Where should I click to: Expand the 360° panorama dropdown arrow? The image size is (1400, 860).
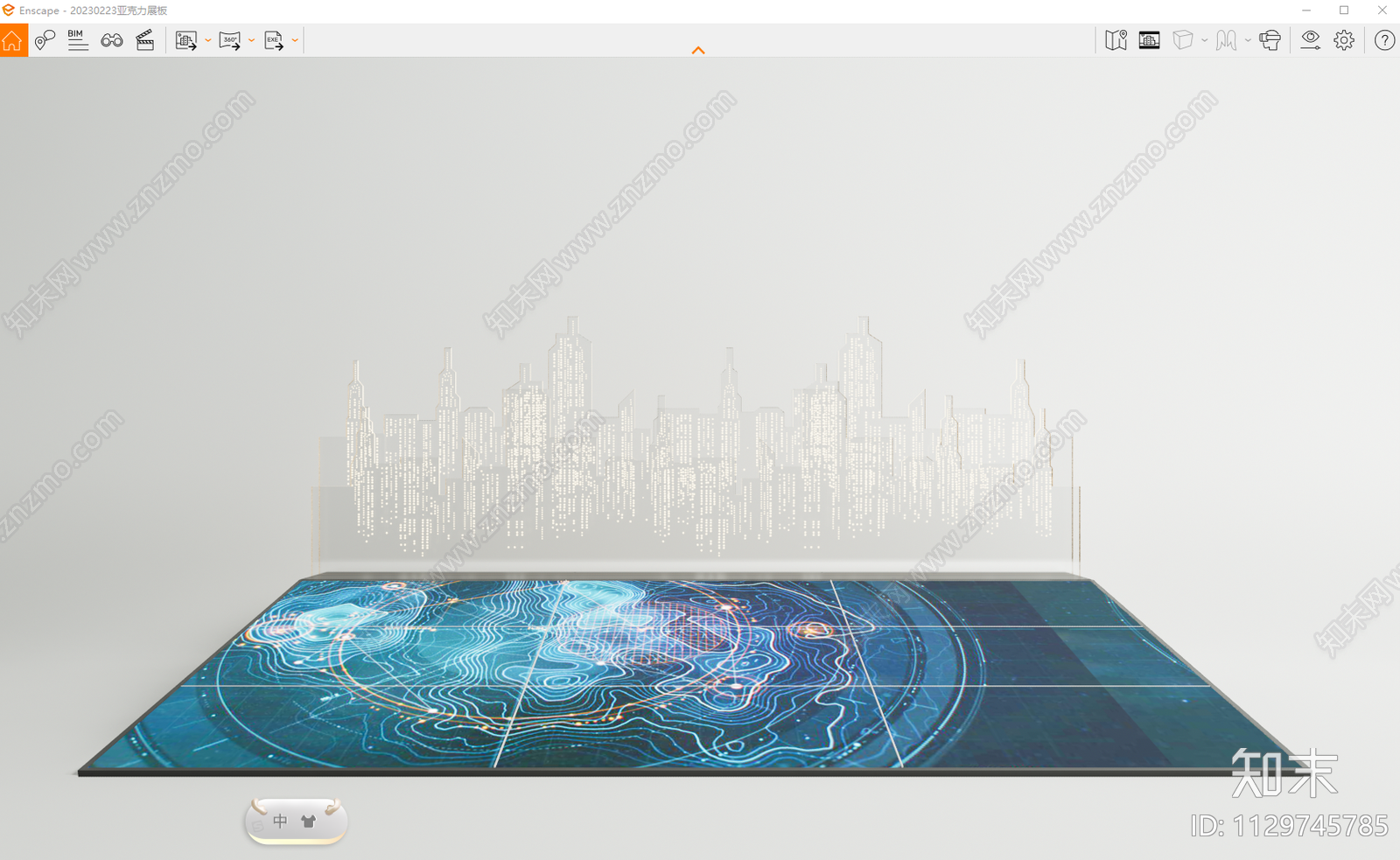pyautogui.click(x=251, y=40)
